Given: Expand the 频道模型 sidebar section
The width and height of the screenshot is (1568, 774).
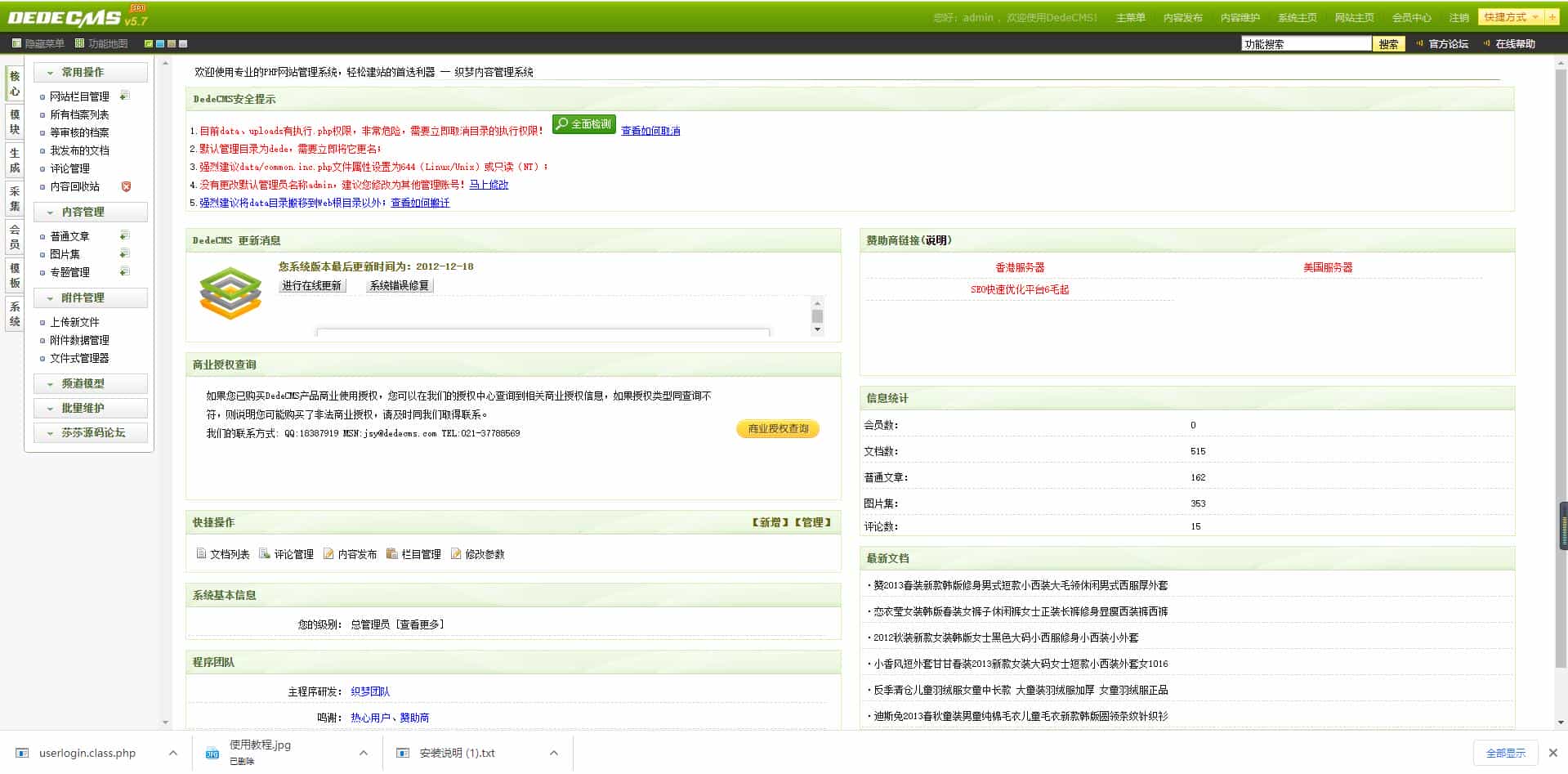Looking at the screenshot, I should coord(91,383).
